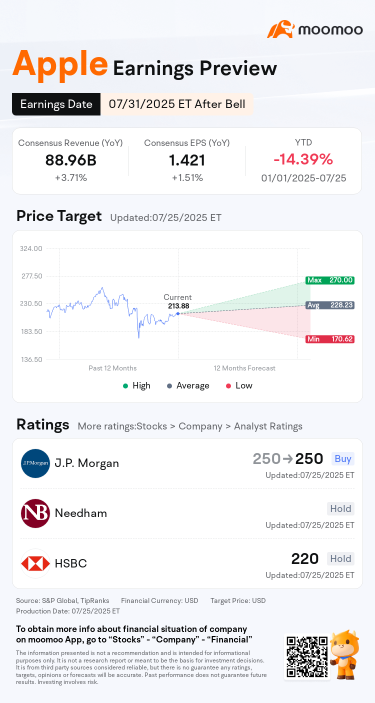Click the J.P. Morgan logo icon
375x703 pixels.
click(x=35, y=464)
